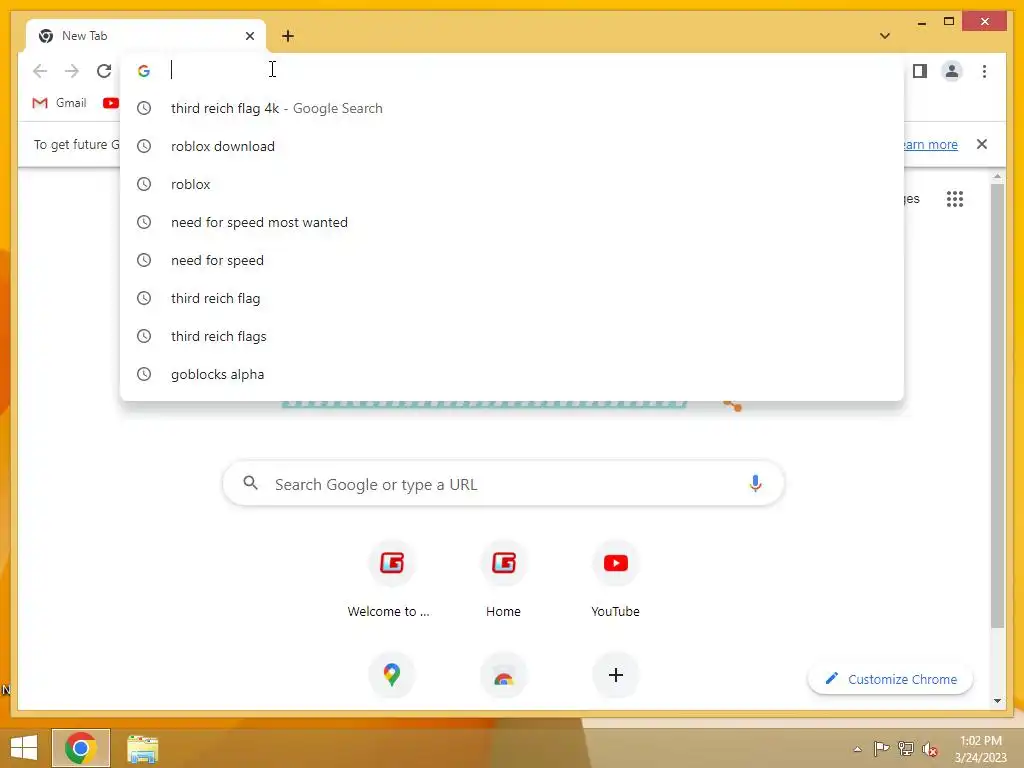Image resolution: width=1024 pixels, height=768 pixels.
Task: Start voice search with the microphone icon
Action: coord(755,484)
